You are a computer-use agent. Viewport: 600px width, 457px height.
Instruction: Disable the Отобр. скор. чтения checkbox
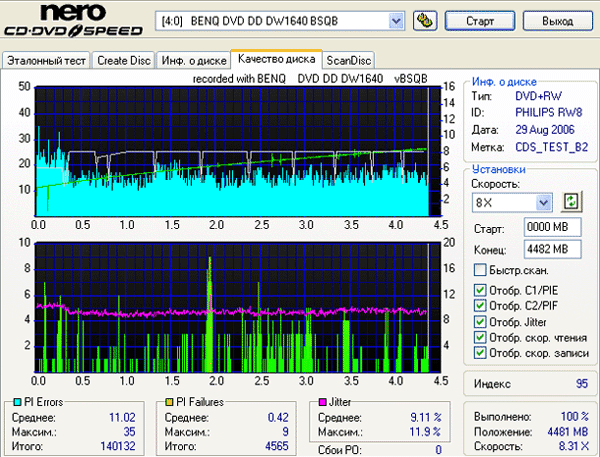tap(480, 337)
